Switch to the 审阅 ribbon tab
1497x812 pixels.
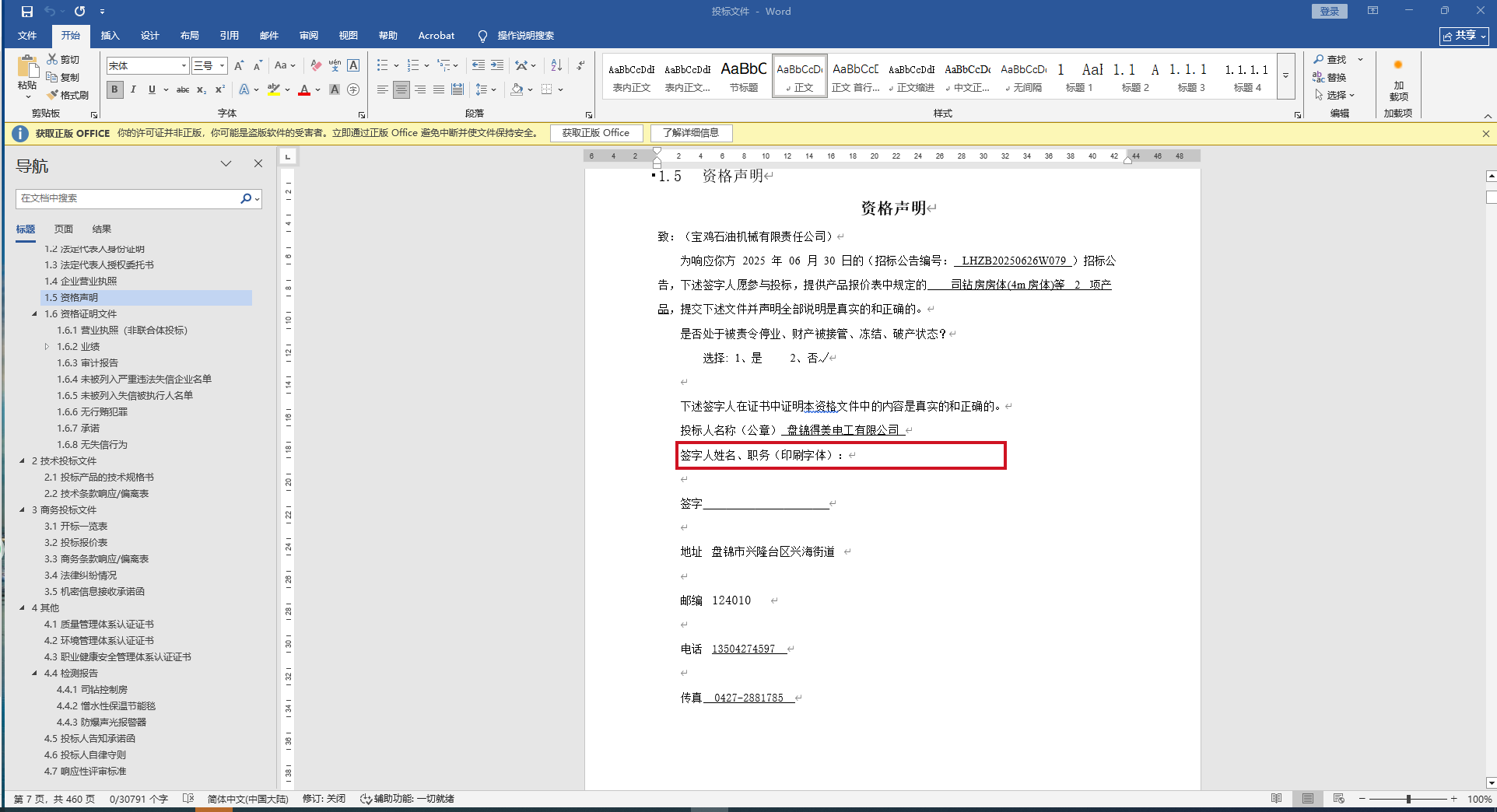coord(309,36)
